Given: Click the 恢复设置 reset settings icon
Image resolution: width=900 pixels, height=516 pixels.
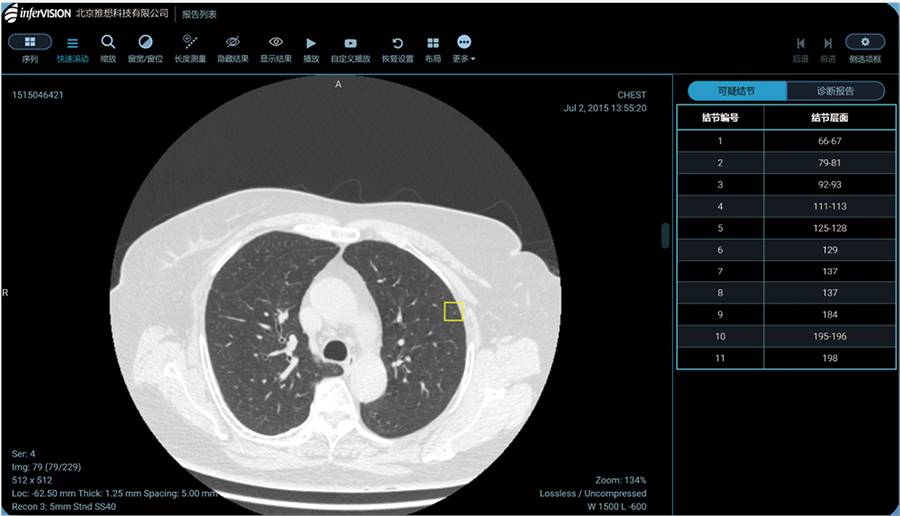Looking at the screenshot, I should (397, 44).
